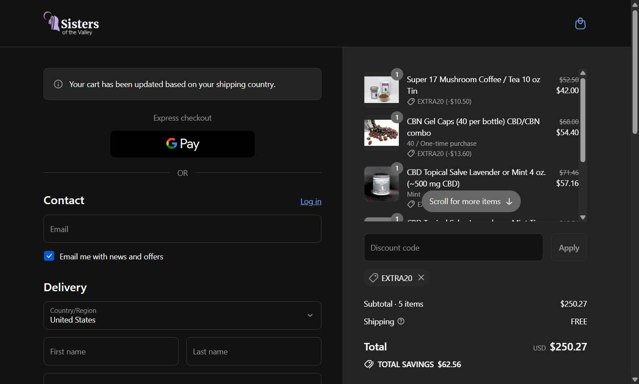Screen dimensions: 639x384
Task: Click the $57.16 price text
Action: [567, 183]
